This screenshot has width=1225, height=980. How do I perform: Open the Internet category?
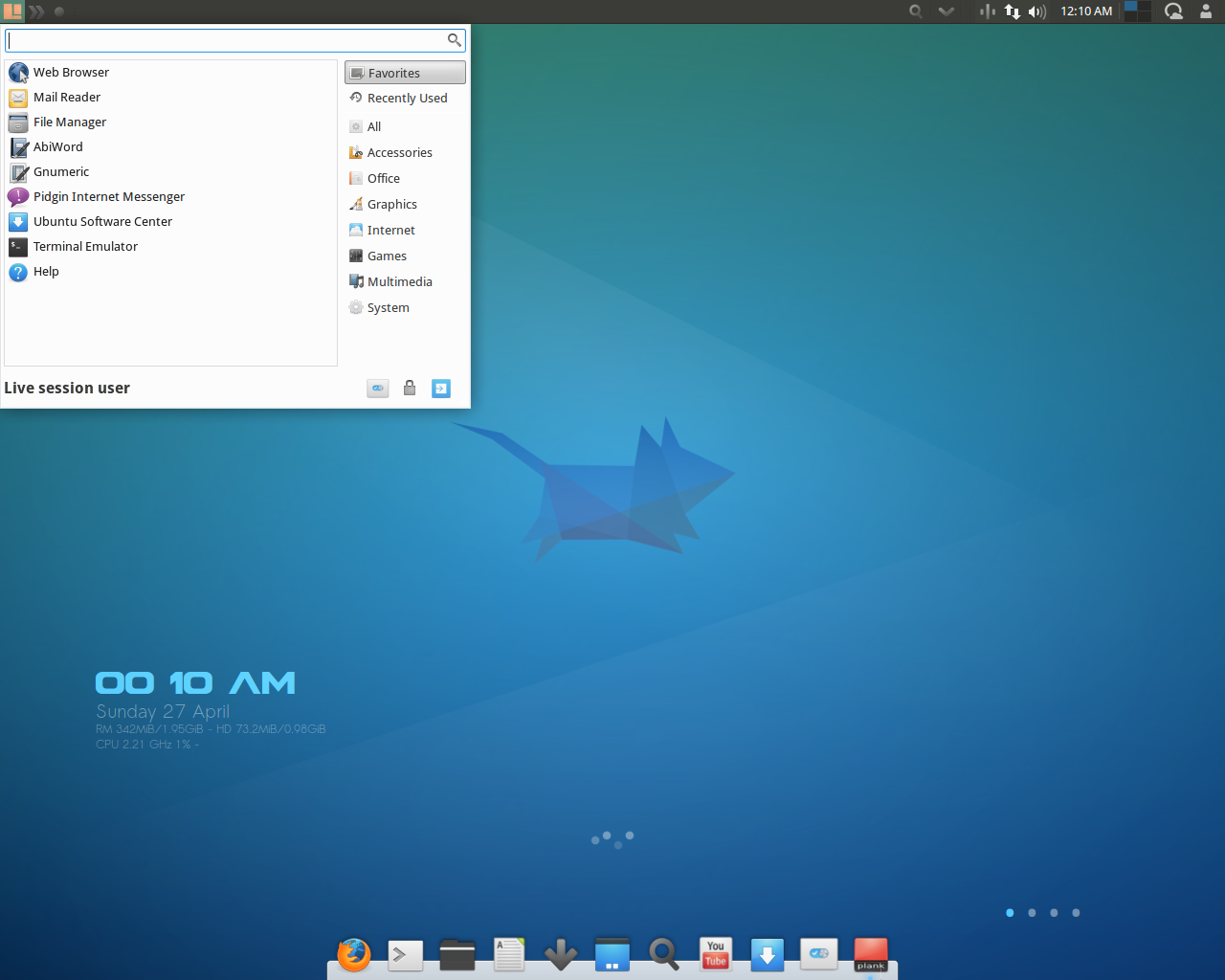click(x=405, y=230)
